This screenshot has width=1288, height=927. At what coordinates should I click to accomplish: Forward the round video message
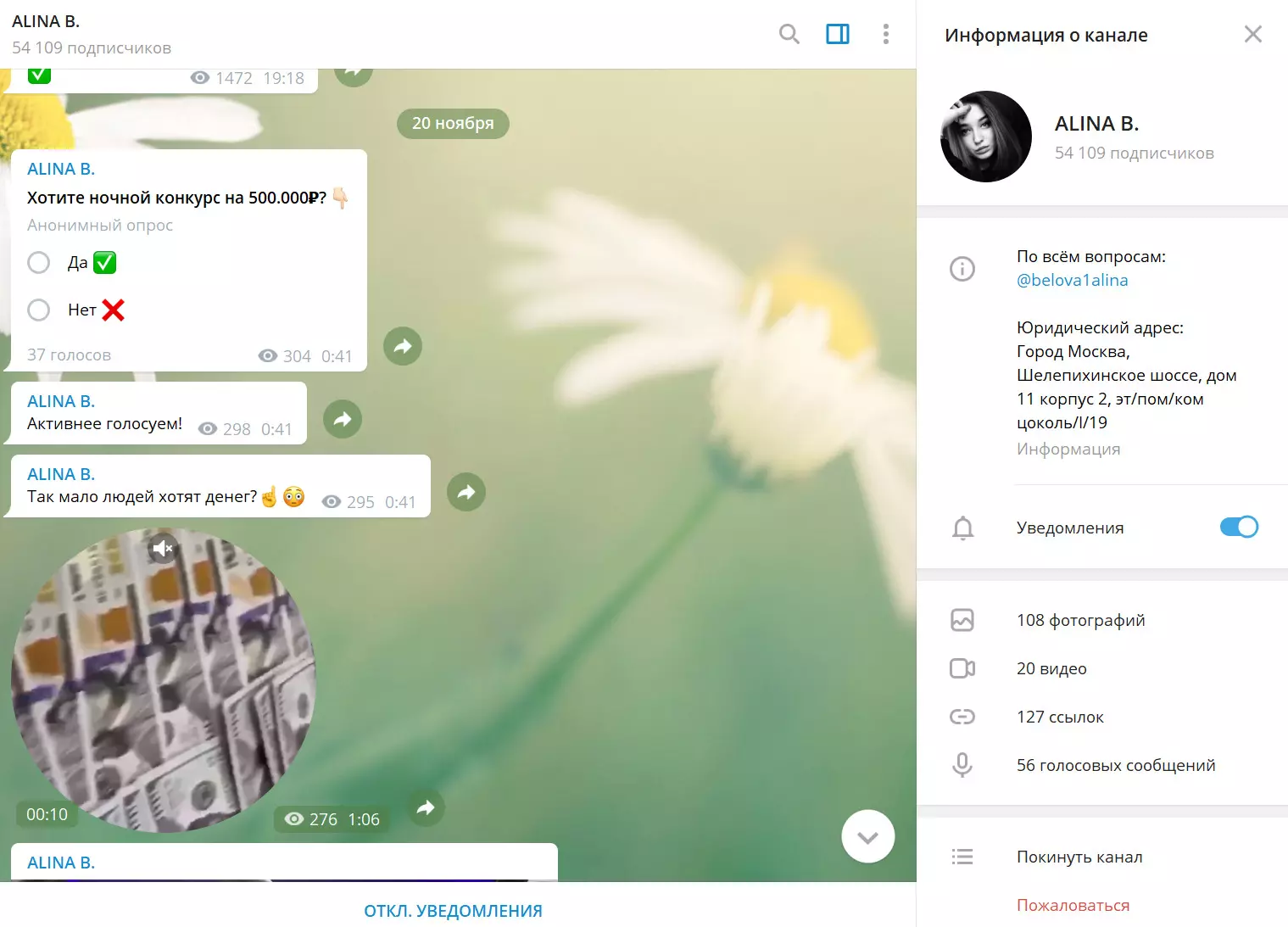pos(426,807)
